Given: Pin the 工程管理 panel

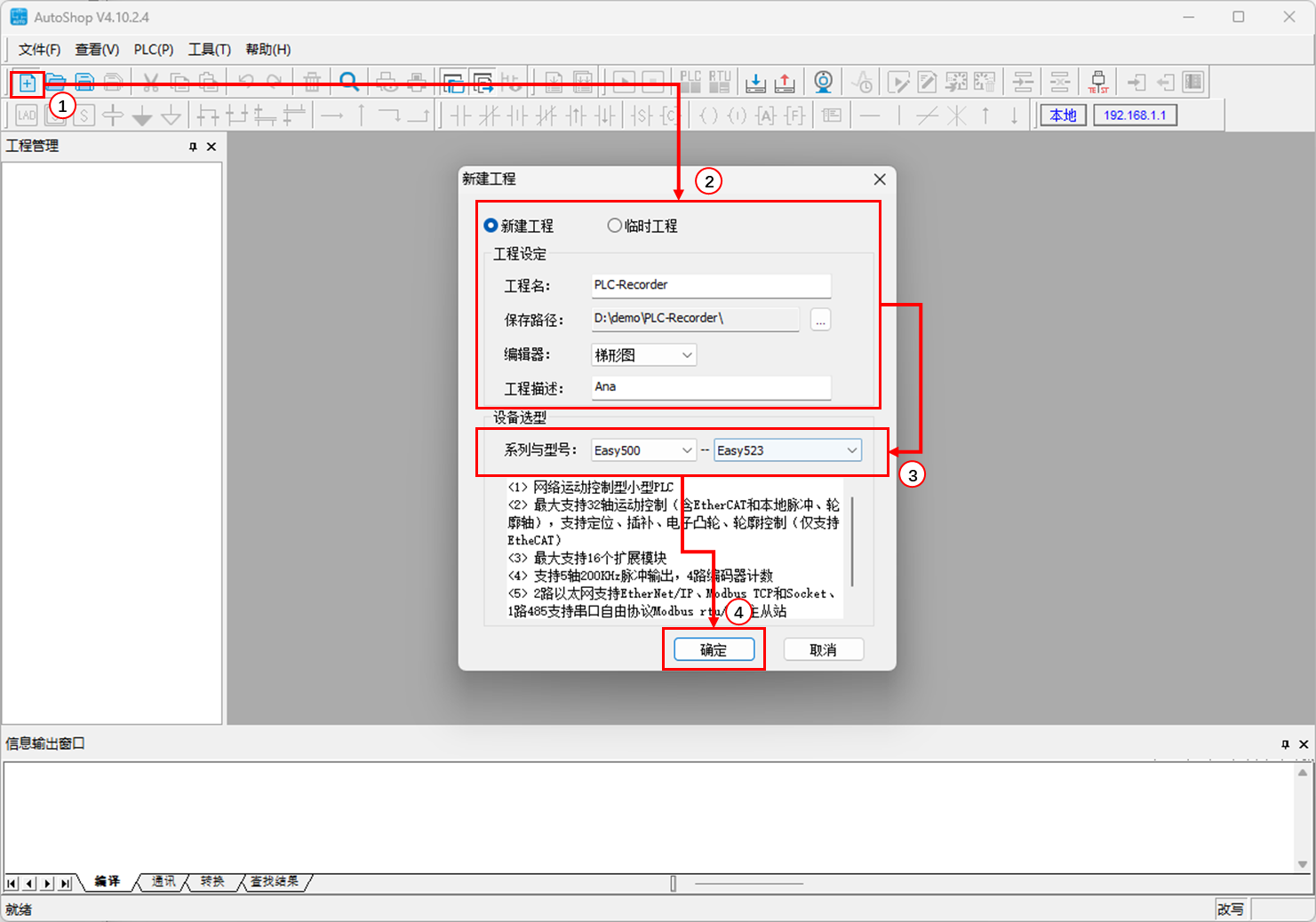Looking at the screenshot, I should tap(193, 147).
